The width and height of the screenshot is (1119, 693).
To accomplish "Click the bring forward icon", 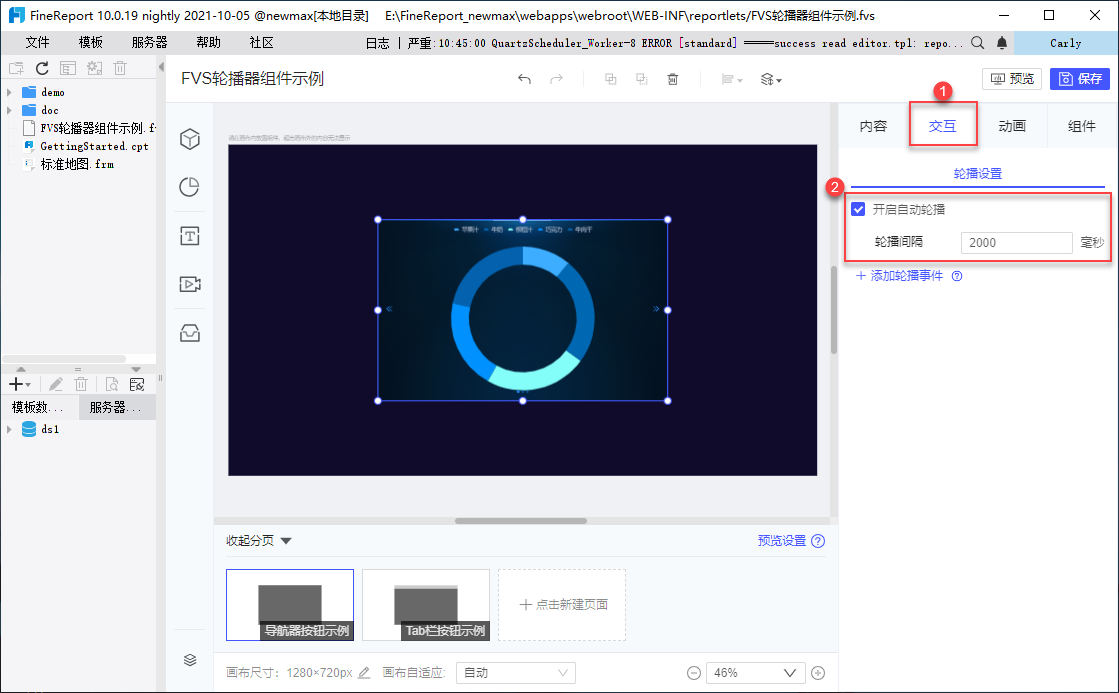I will 610,79.
